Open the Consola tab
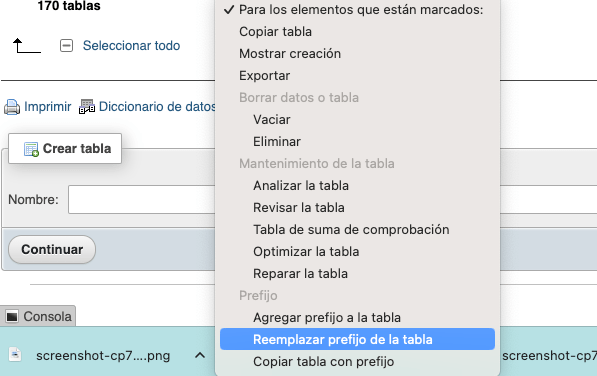 [x=38, y=316]
